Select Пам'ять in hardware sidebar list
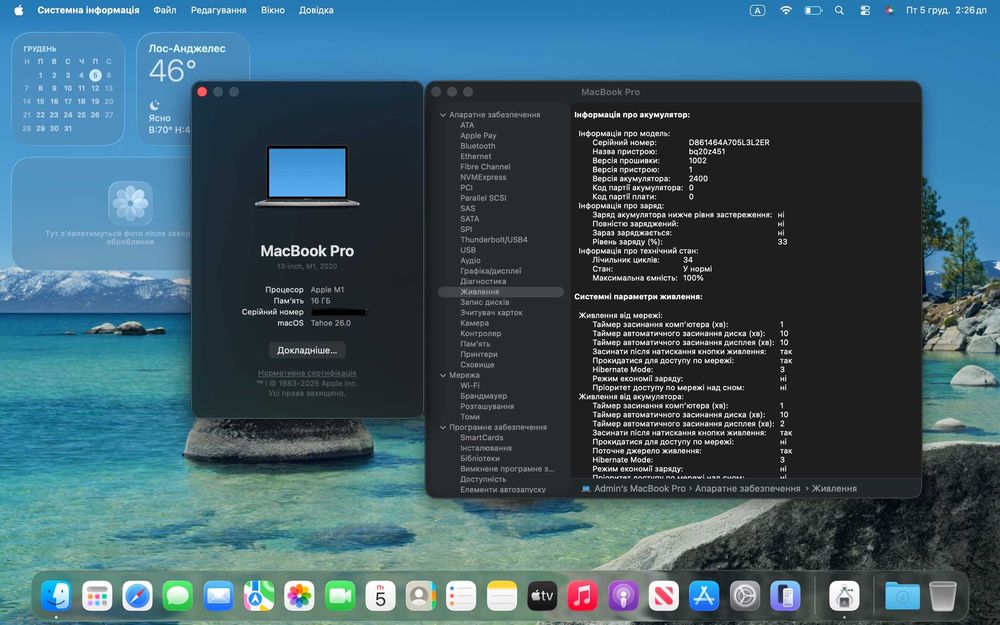 click(475, 344)
